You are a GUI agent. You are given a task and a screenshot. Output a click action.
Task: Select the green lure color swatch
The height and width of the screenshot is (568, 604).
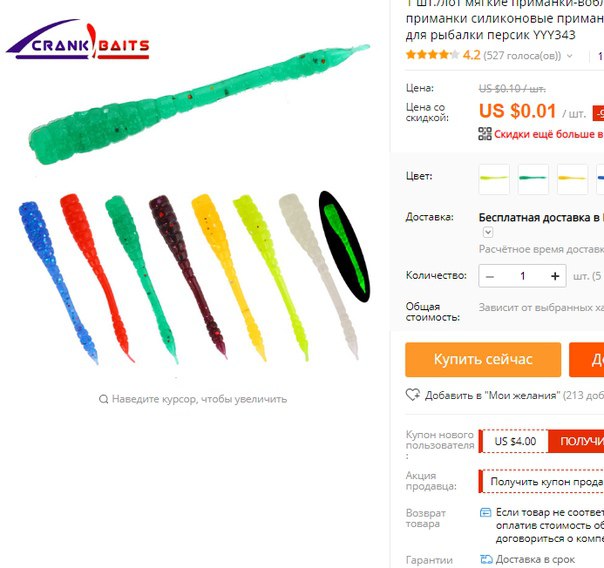pos(533,179)
